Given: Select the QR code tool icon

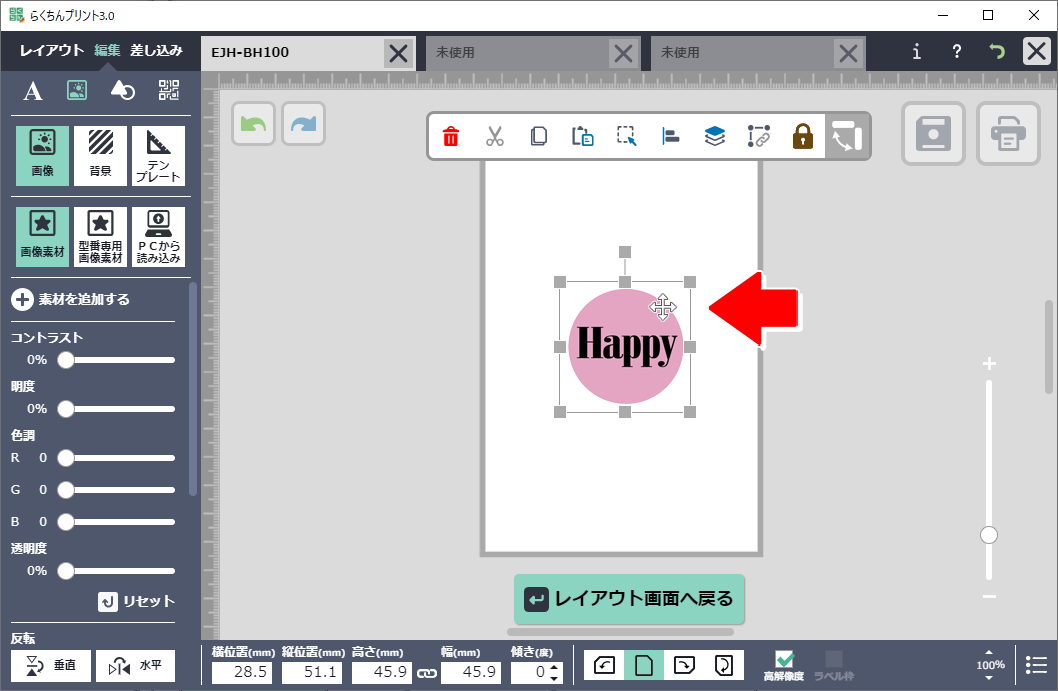Looking at the screenshot, I should click(169, 90).
